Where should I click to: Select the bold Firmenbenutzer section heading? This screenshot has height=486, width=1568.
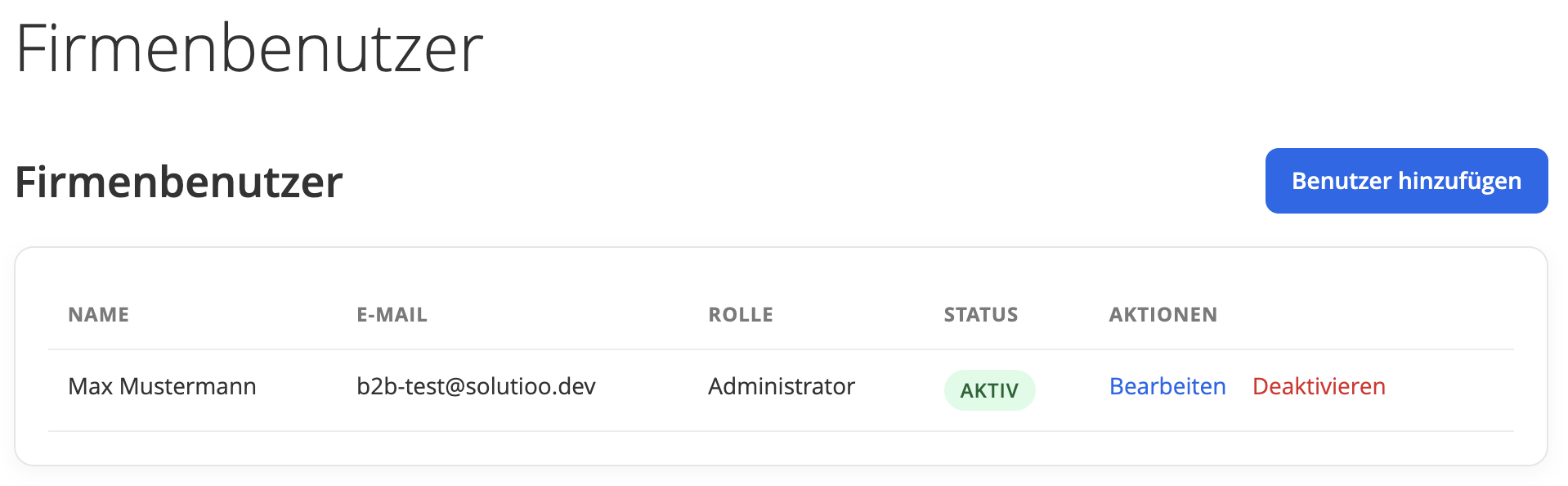[x=179, y=182]
